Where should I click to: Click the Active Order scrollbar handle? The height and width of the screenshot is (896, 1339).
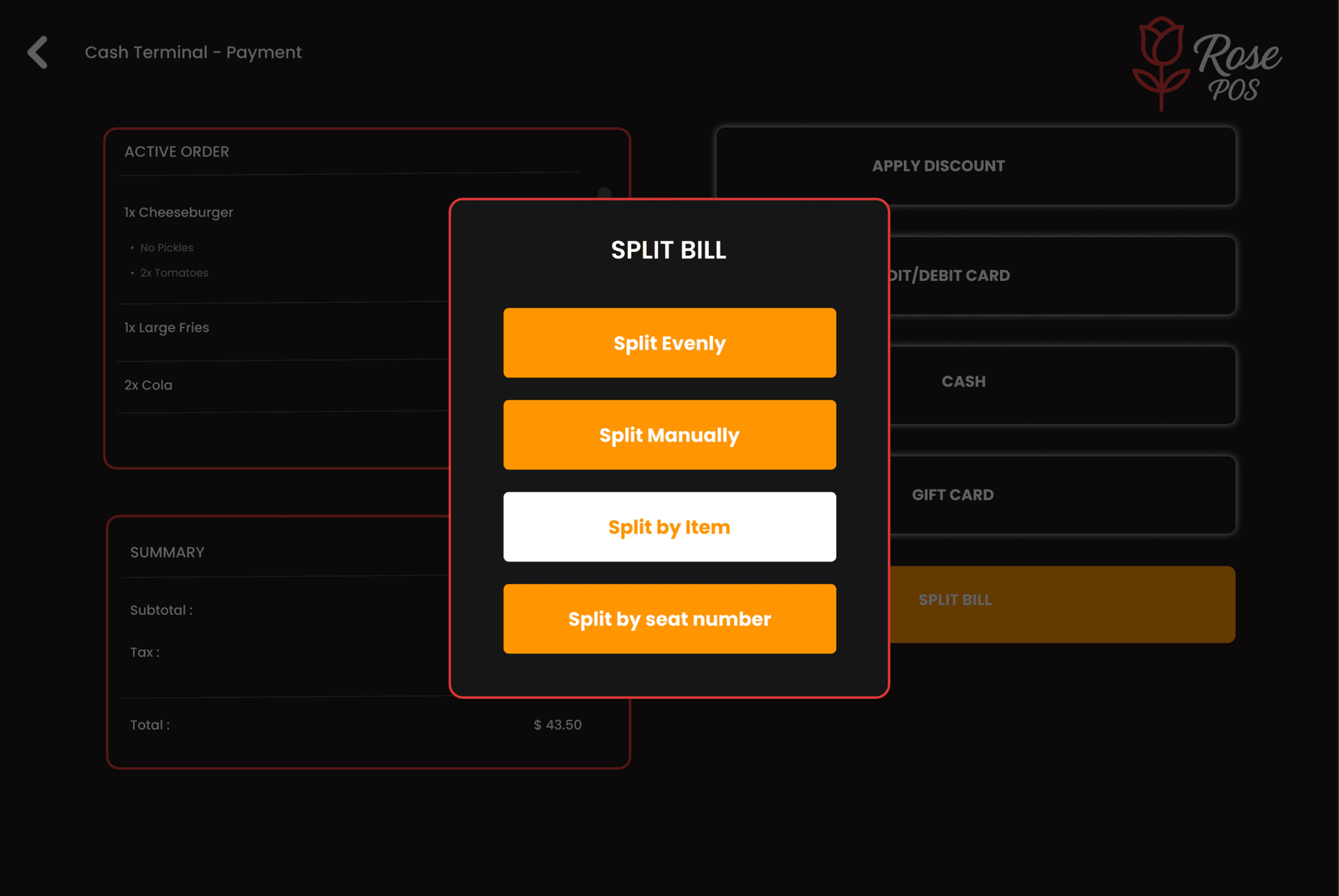[604, 194]
